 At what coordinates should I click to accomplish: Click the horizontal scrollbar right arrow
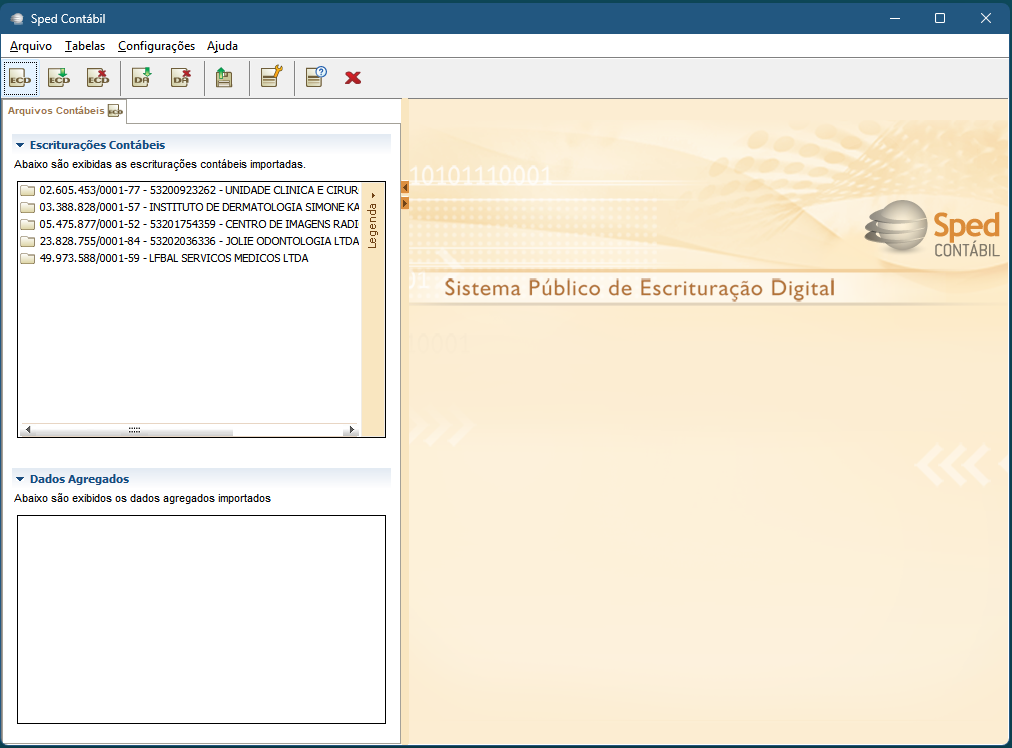[351, 430]
